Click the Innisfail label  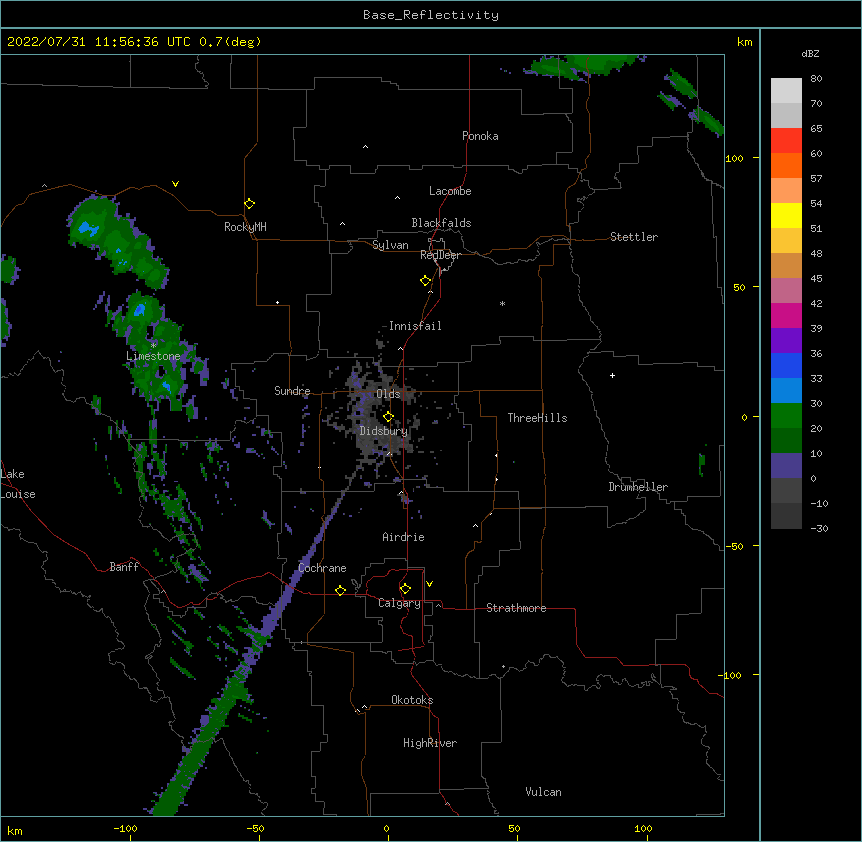(x=415, y=326)
